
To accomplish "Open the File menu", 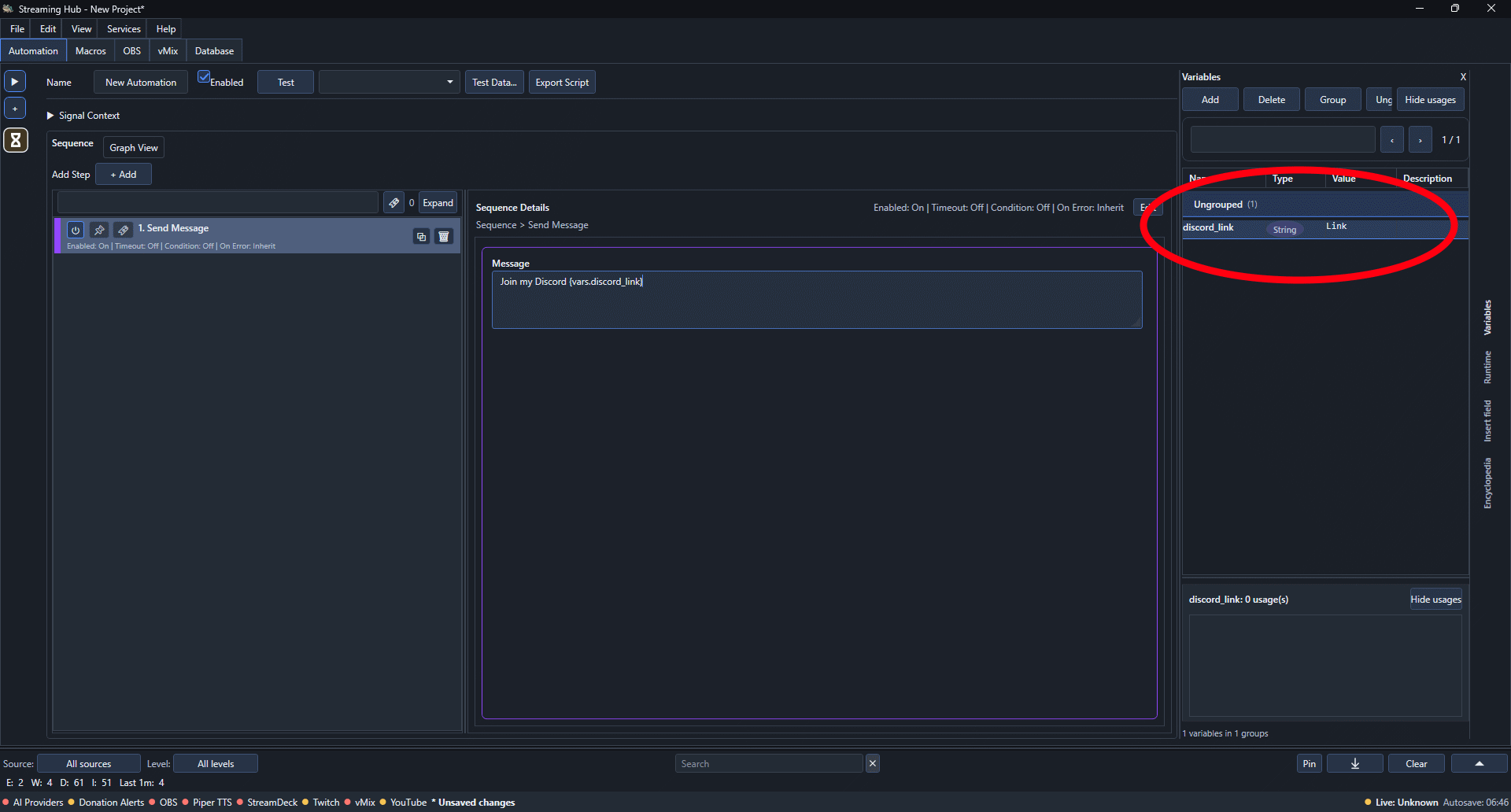I will click(x=17, y=28).
